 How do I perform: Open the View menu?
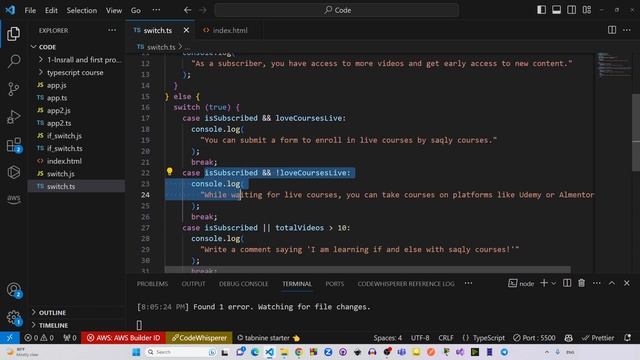114,10
